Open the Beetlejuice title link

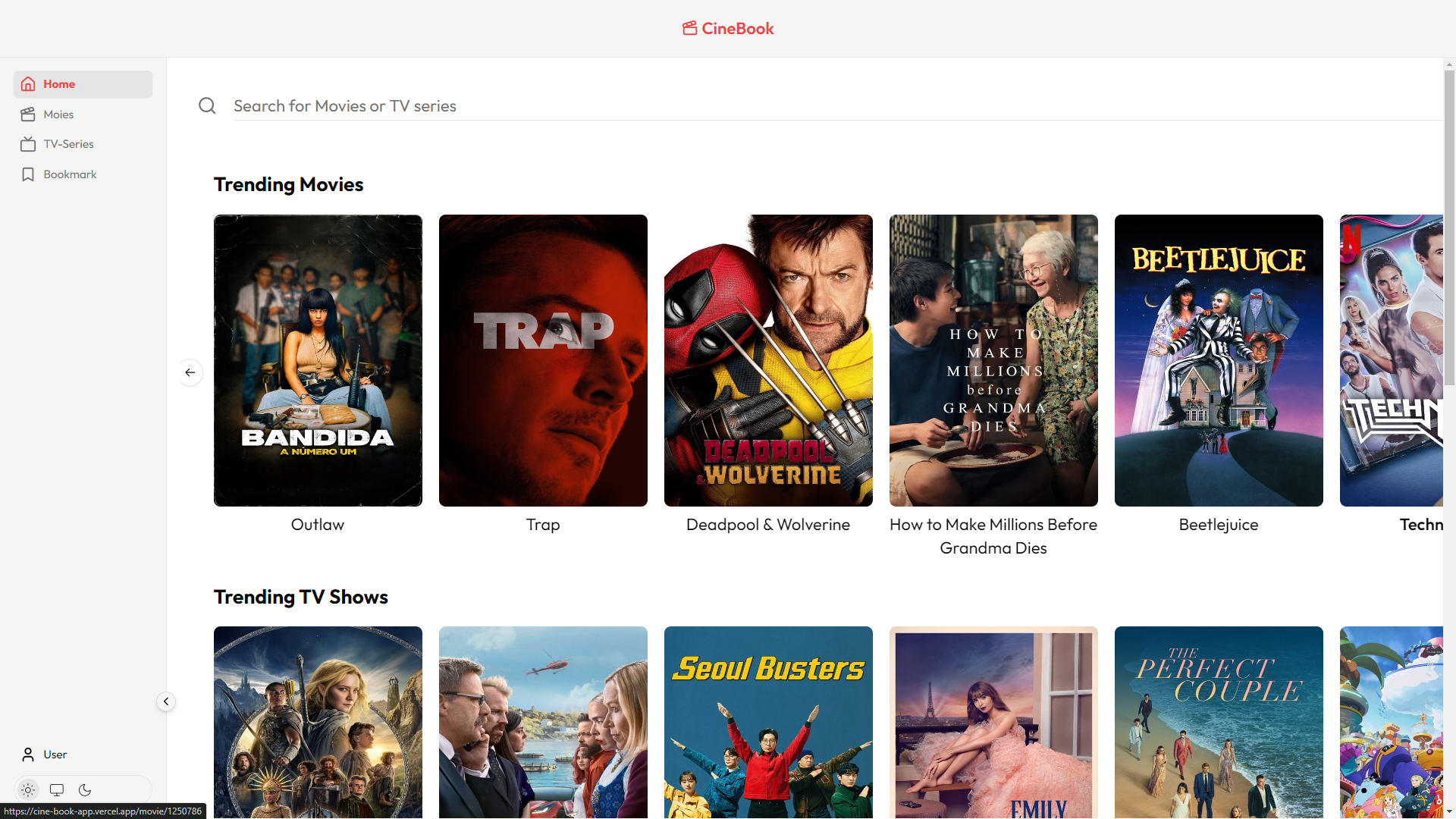[x=1218, y=525]
